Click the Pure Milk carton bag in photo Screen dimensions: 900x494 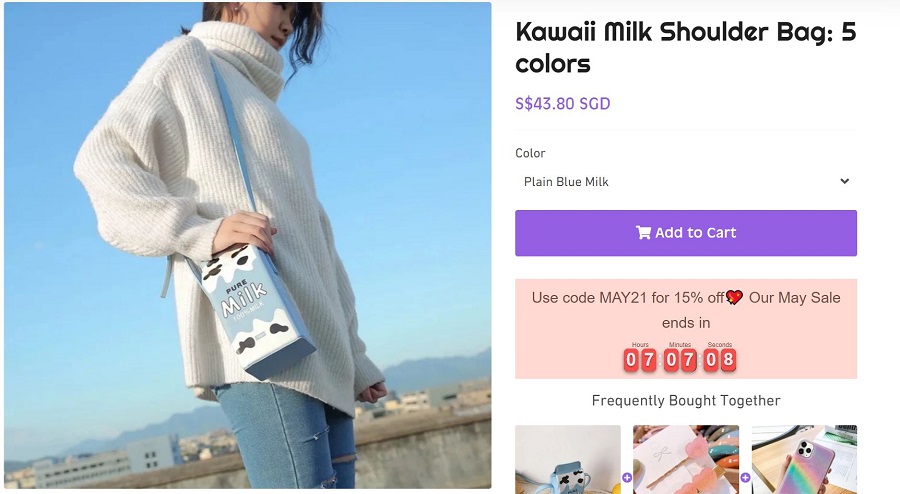pos(257,311)
